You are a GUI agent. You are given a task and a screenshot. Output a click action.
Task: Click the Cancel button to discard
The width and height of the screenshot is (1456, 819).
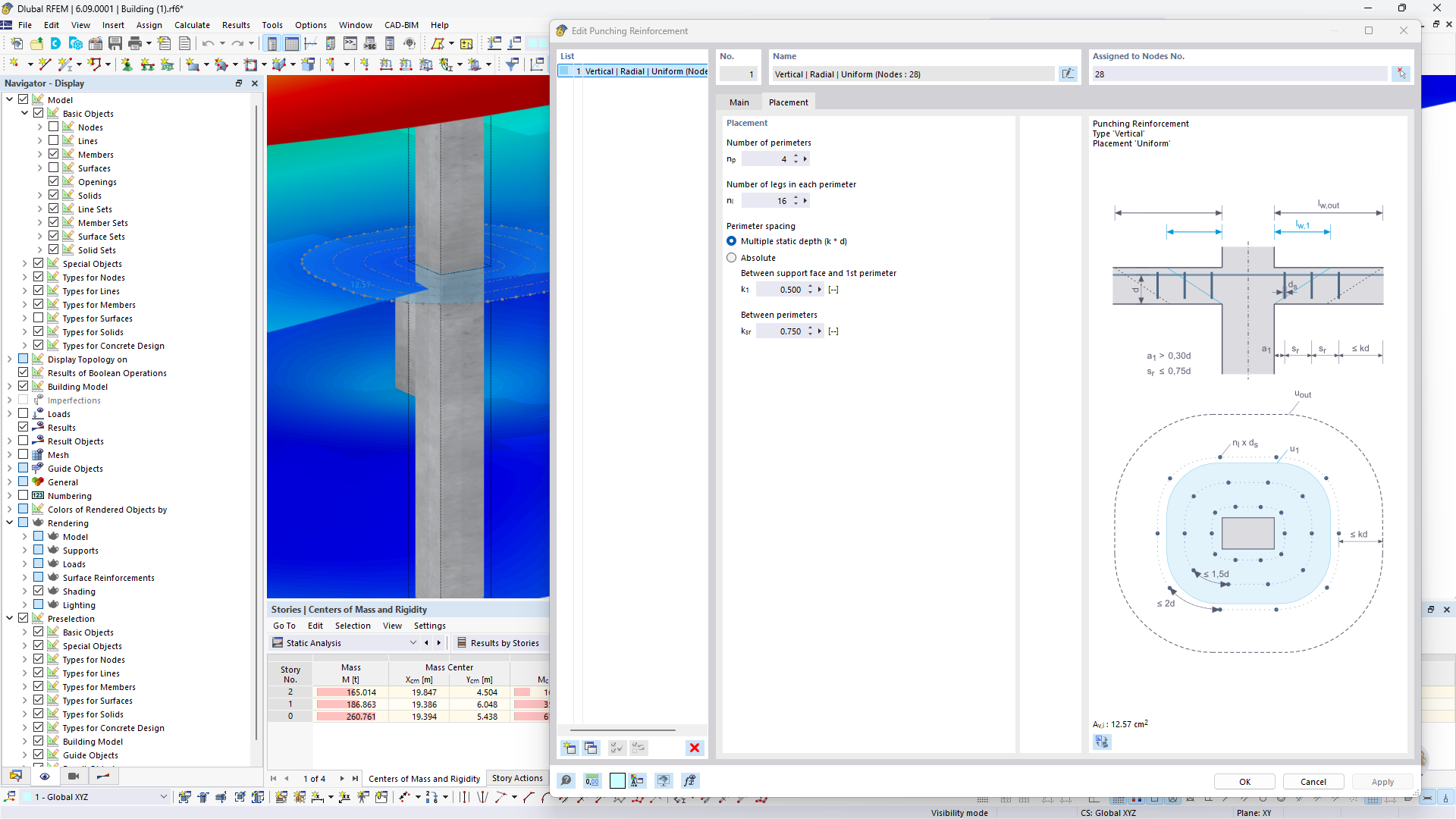tap(1313, 781)
